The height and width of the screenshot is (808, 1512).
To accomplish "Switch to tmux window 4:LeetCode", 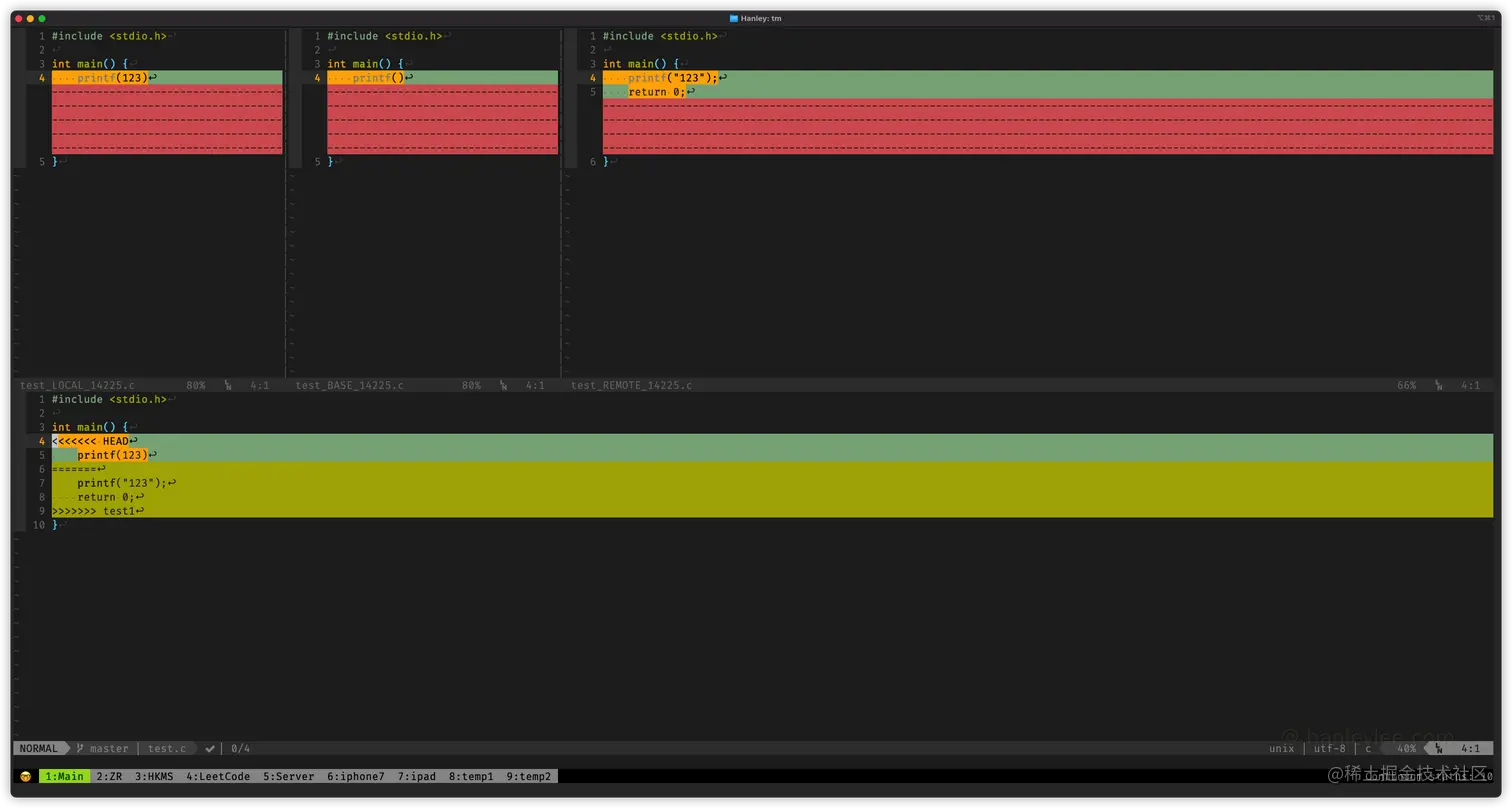I will (x=218, y=776).
